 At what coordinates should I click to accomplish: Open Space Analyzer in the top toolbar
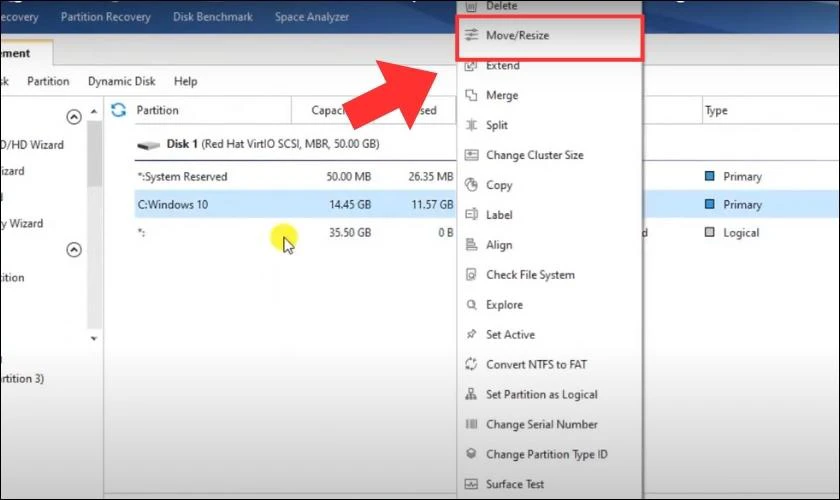pyautogui.click(x=312, y=17)
